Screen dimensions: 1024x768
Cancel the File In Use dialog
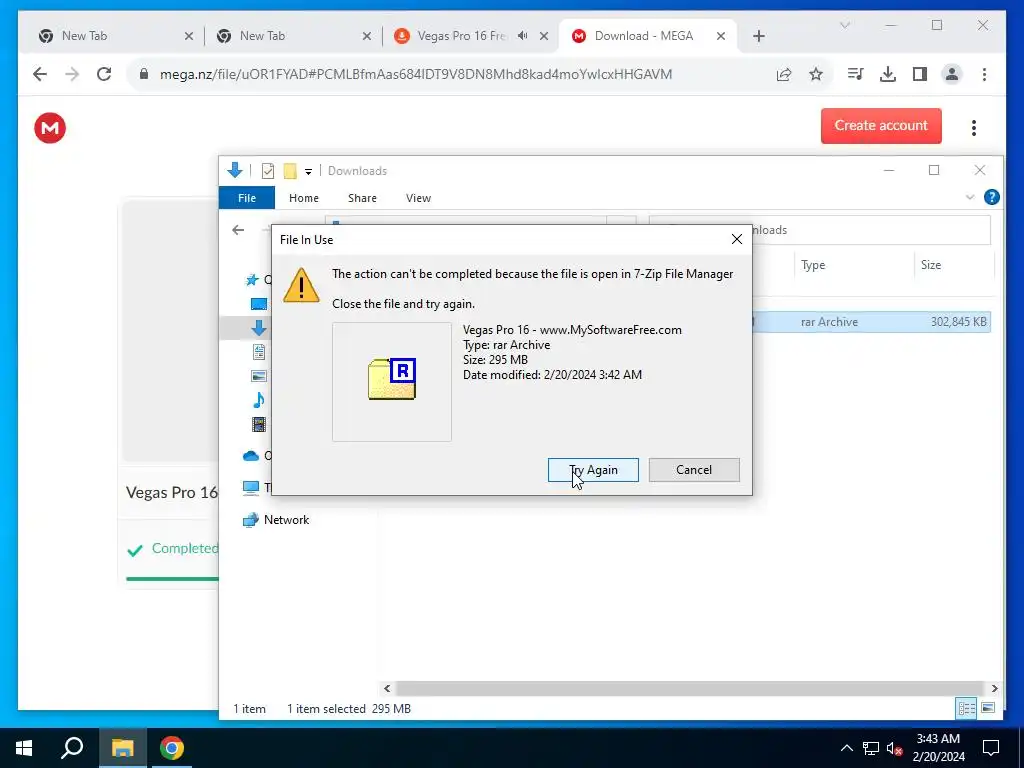pyautogui.click(x=694, y=470)
